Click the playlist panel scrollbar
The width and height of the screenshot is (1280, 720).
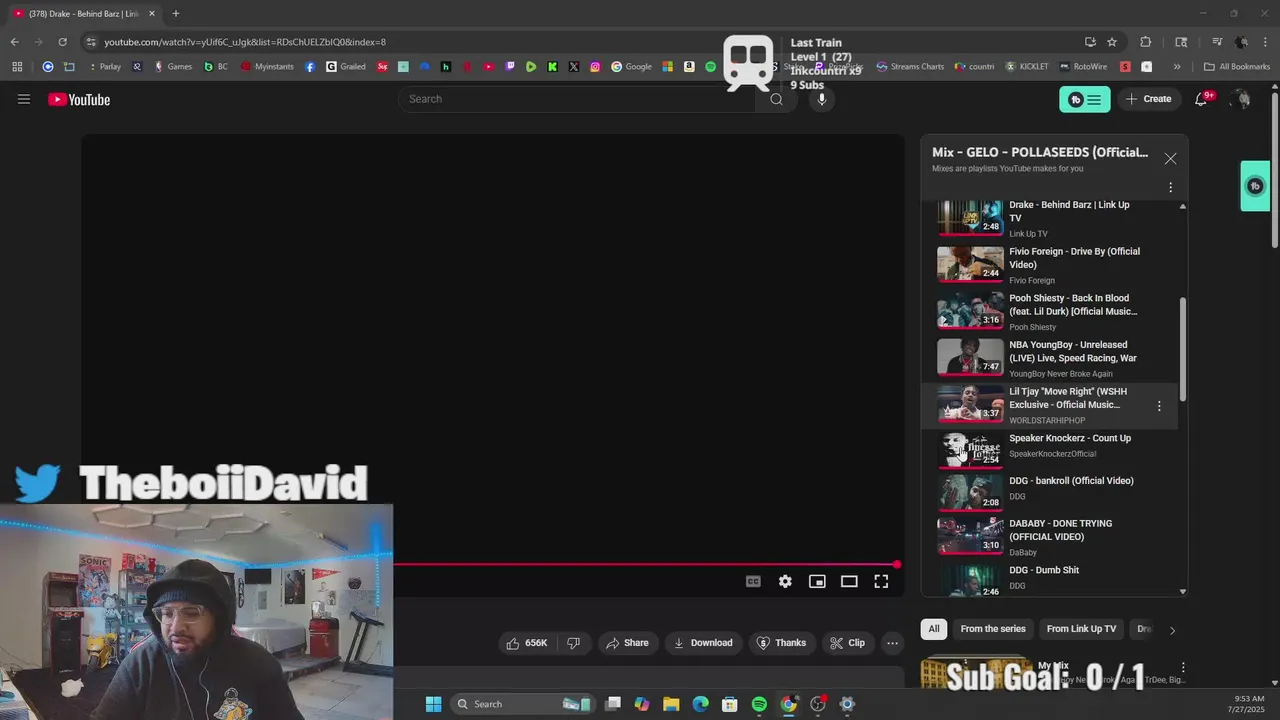[1183, 350]
